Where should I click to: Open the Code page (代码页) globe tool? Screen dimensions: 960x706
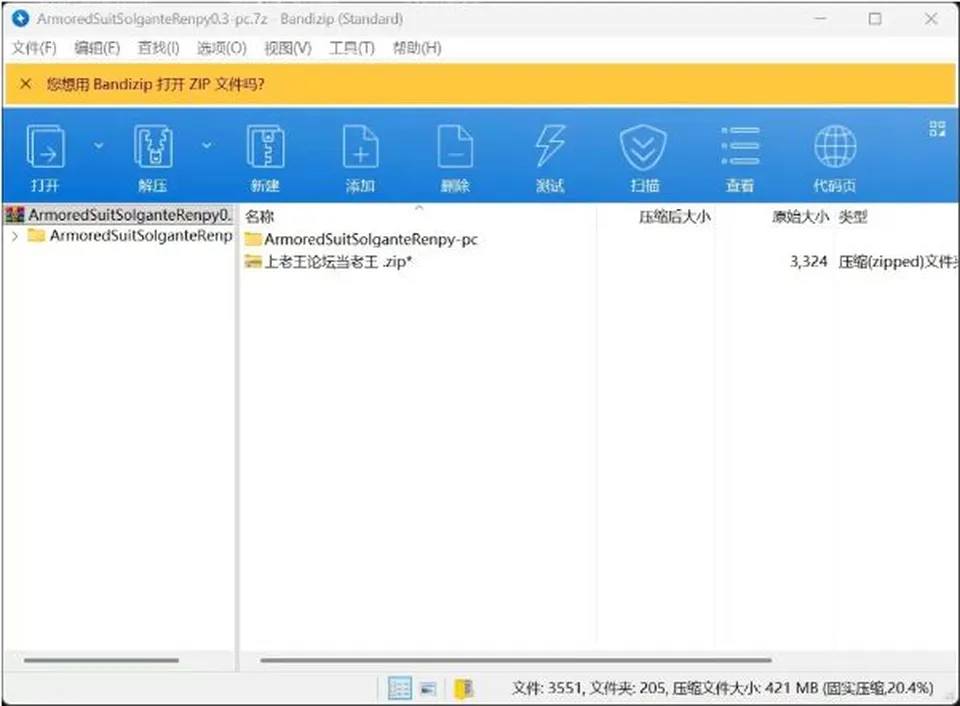[835, 146]
